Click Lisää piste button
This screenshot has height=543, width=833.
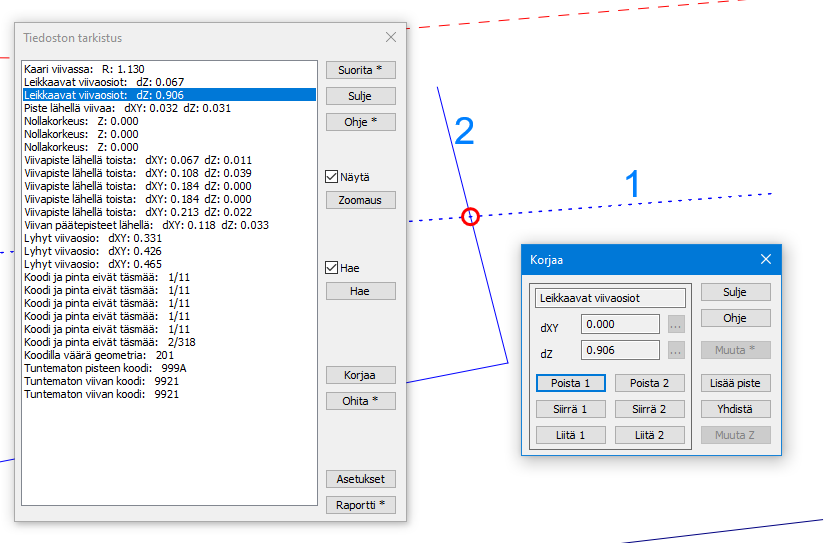tap(735, 383)
